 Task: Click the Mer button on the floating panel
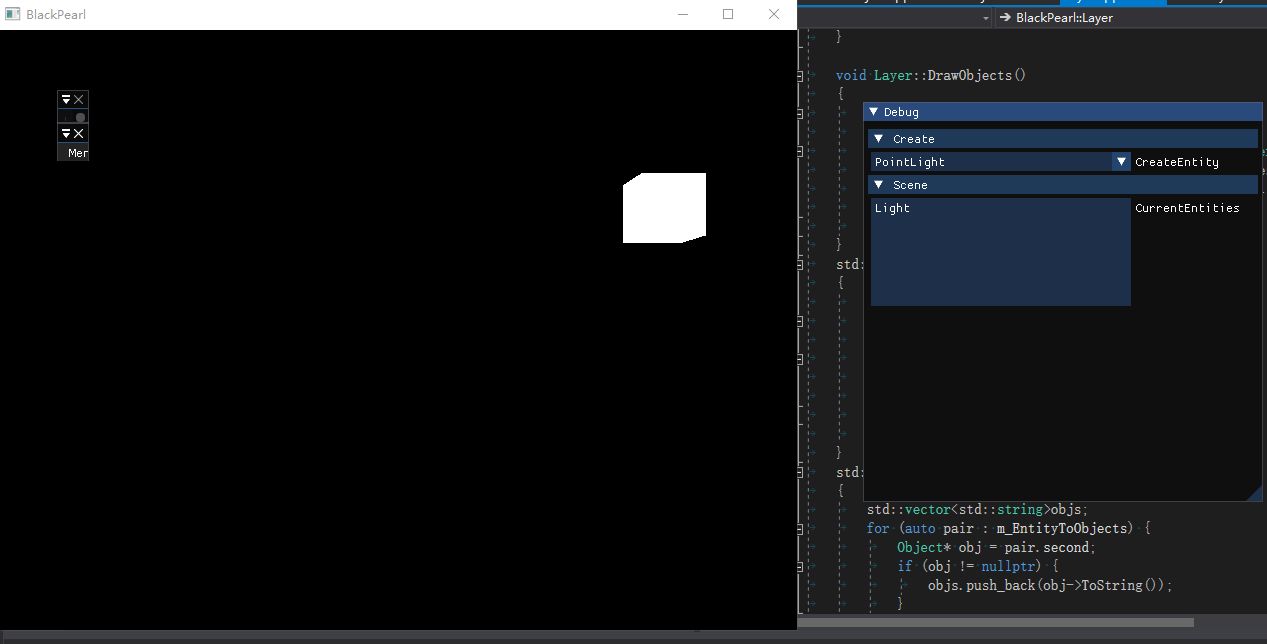[x=73, y=152]
